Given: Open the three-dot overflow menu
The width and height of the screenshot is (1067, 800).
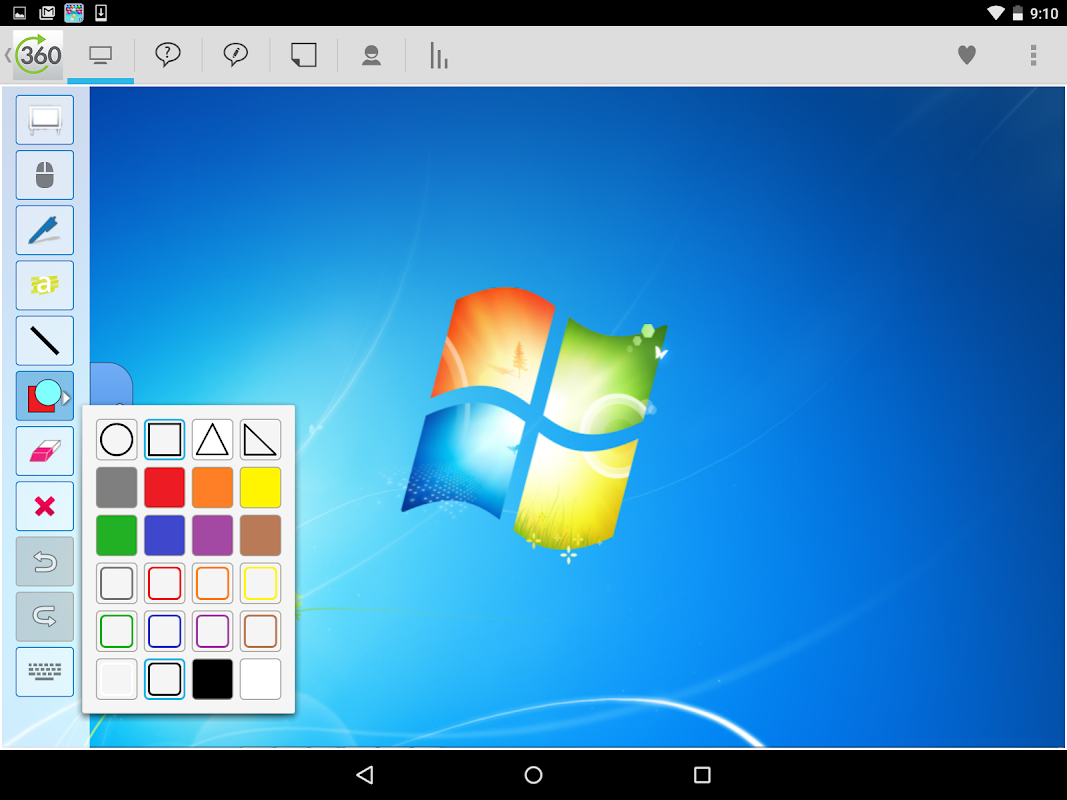Looking at the screenshot, I should pyautogui.click(x=1033, y=55).
